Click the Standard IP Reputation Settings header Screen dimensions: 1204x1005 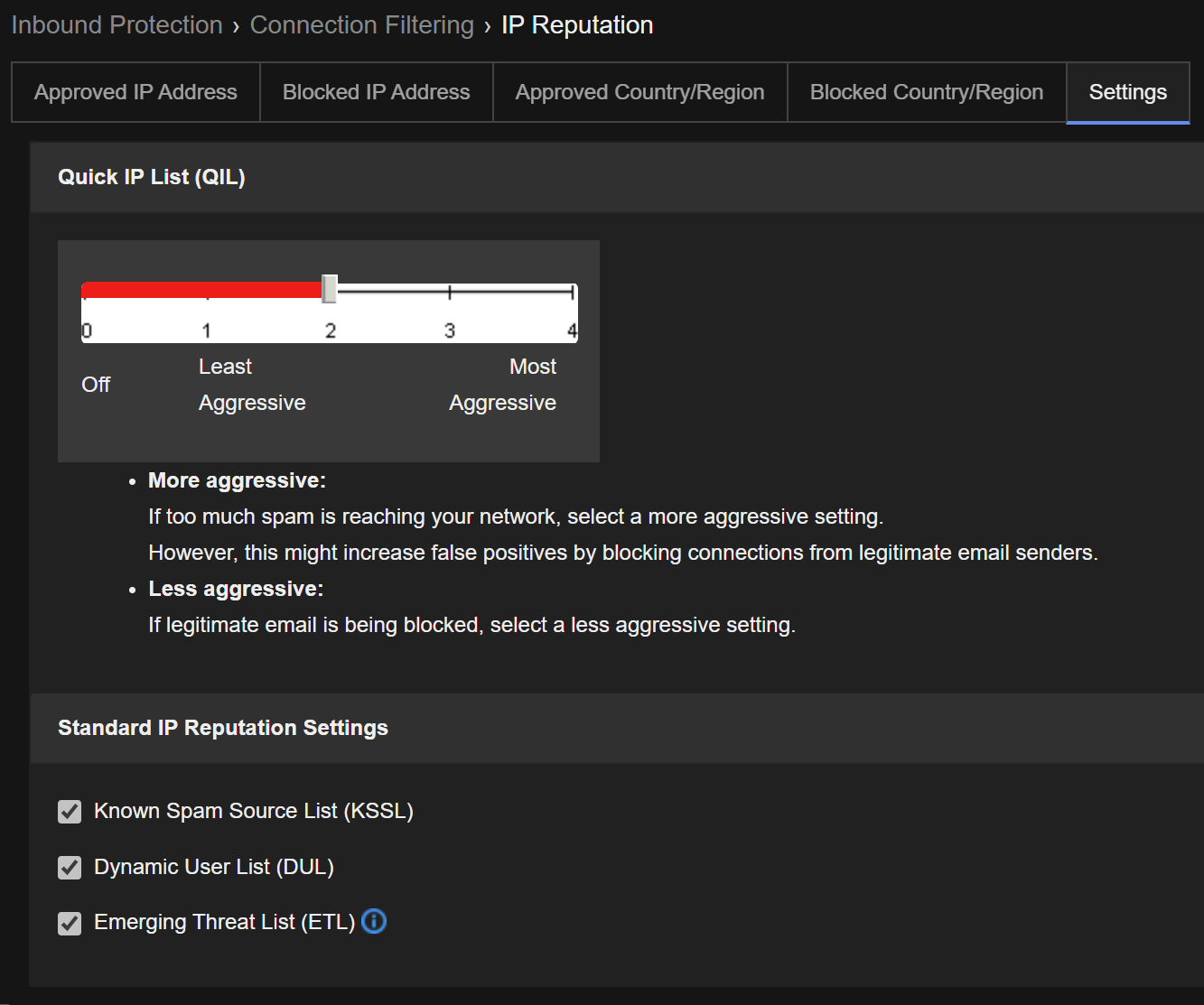point(223,728)
